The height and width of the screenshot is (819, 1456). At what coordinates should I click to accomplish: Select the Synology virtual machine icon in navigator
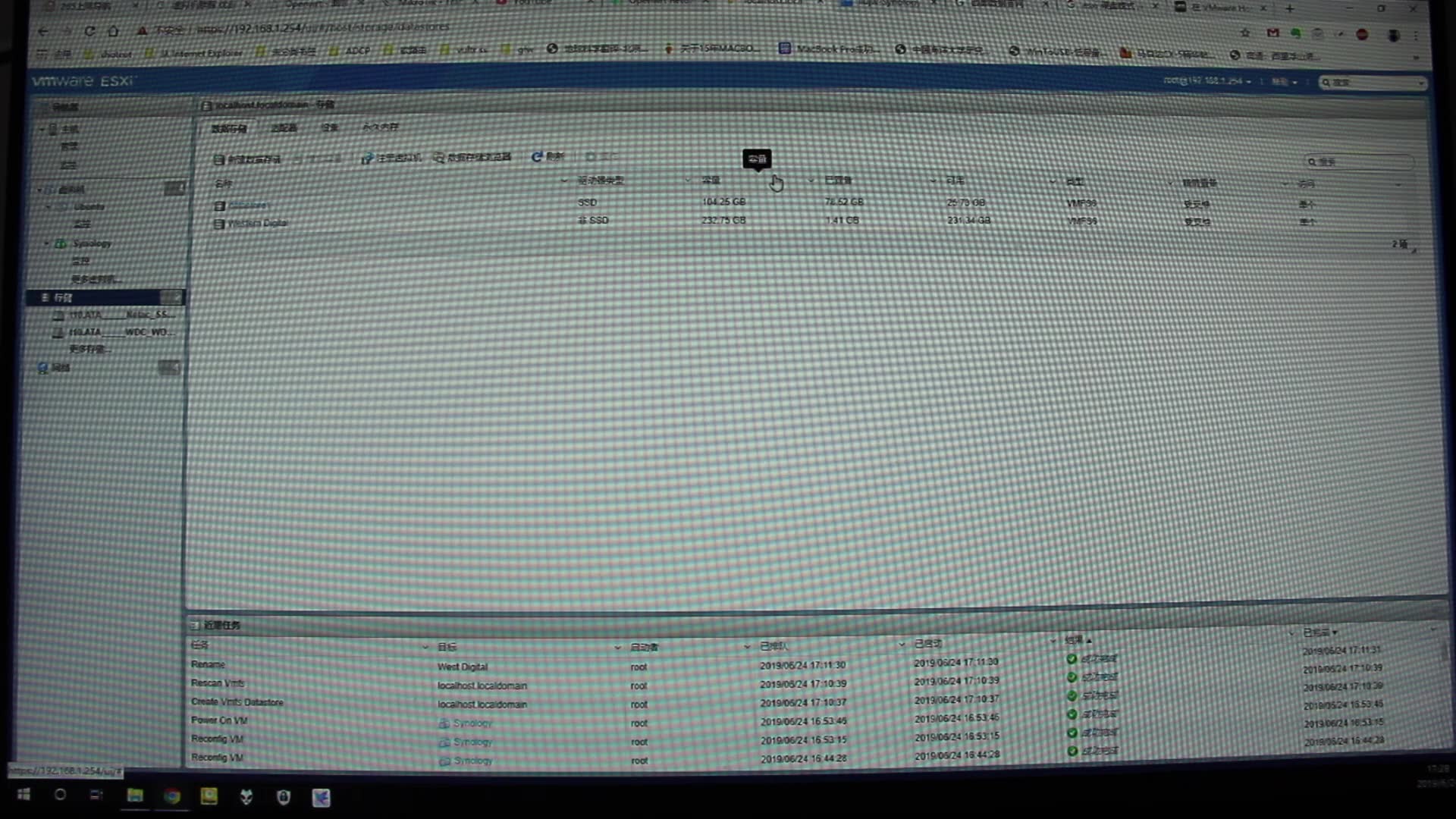tap(61, 243)
